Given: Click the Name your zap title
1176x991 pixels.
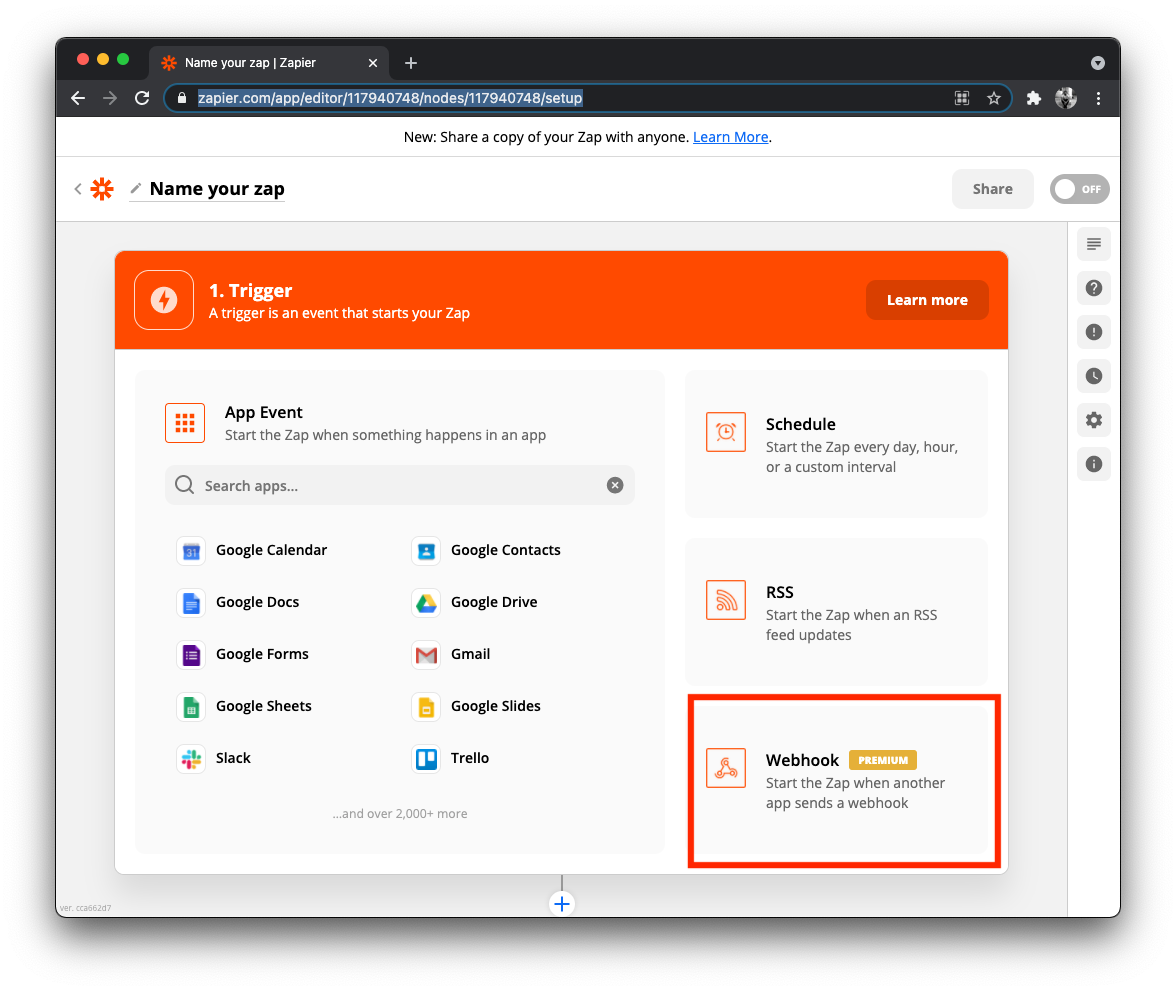Looking at the screenshot, I should [x=218, y=189].
